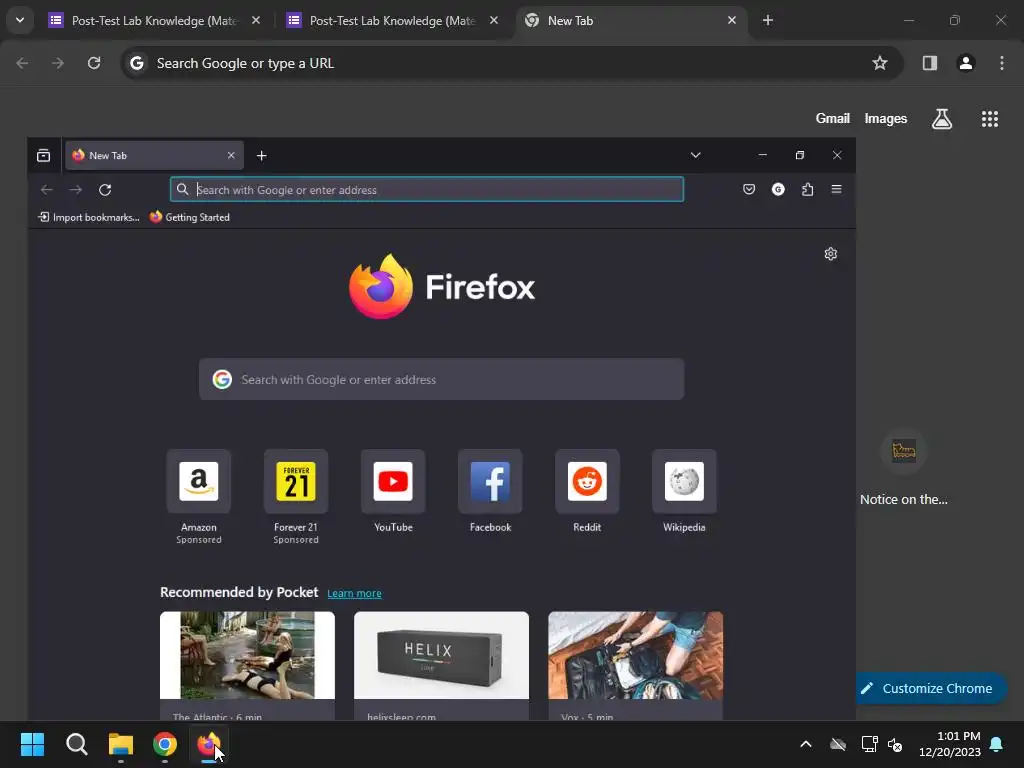Open Chrome three-dot menu

(1002, 63)
